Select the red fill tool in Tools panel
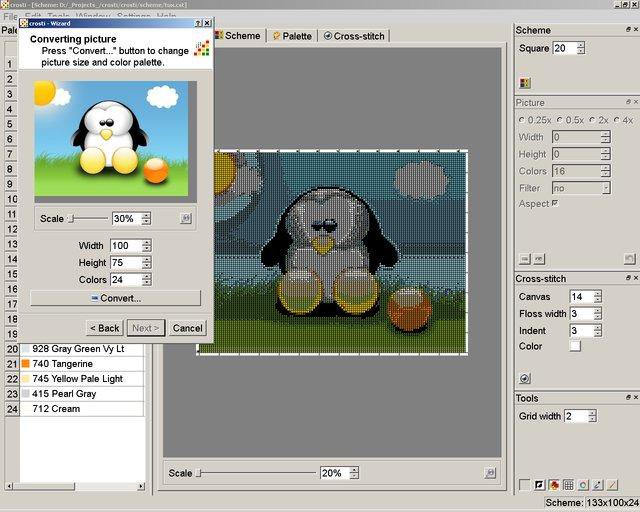This screenshot has height=512, width=640. point(554,485)
